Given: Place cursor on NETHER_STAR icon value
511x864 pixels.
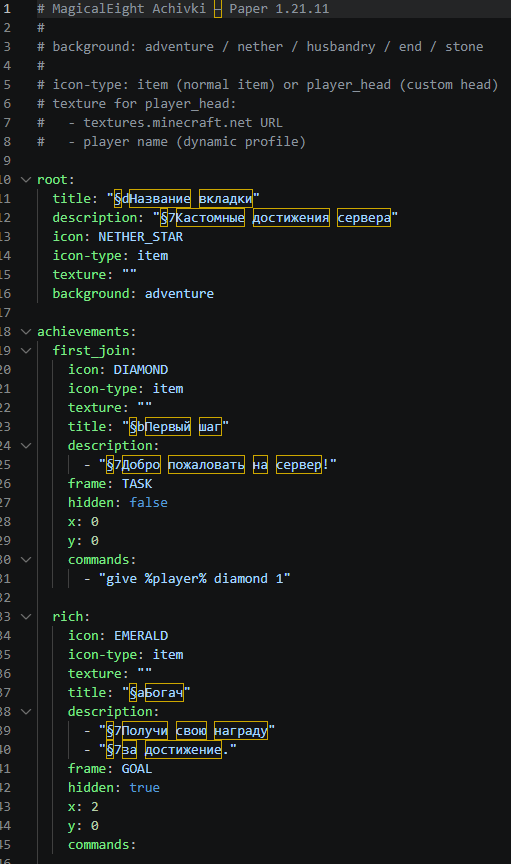Looking at the screenshot, I should 141,237.
